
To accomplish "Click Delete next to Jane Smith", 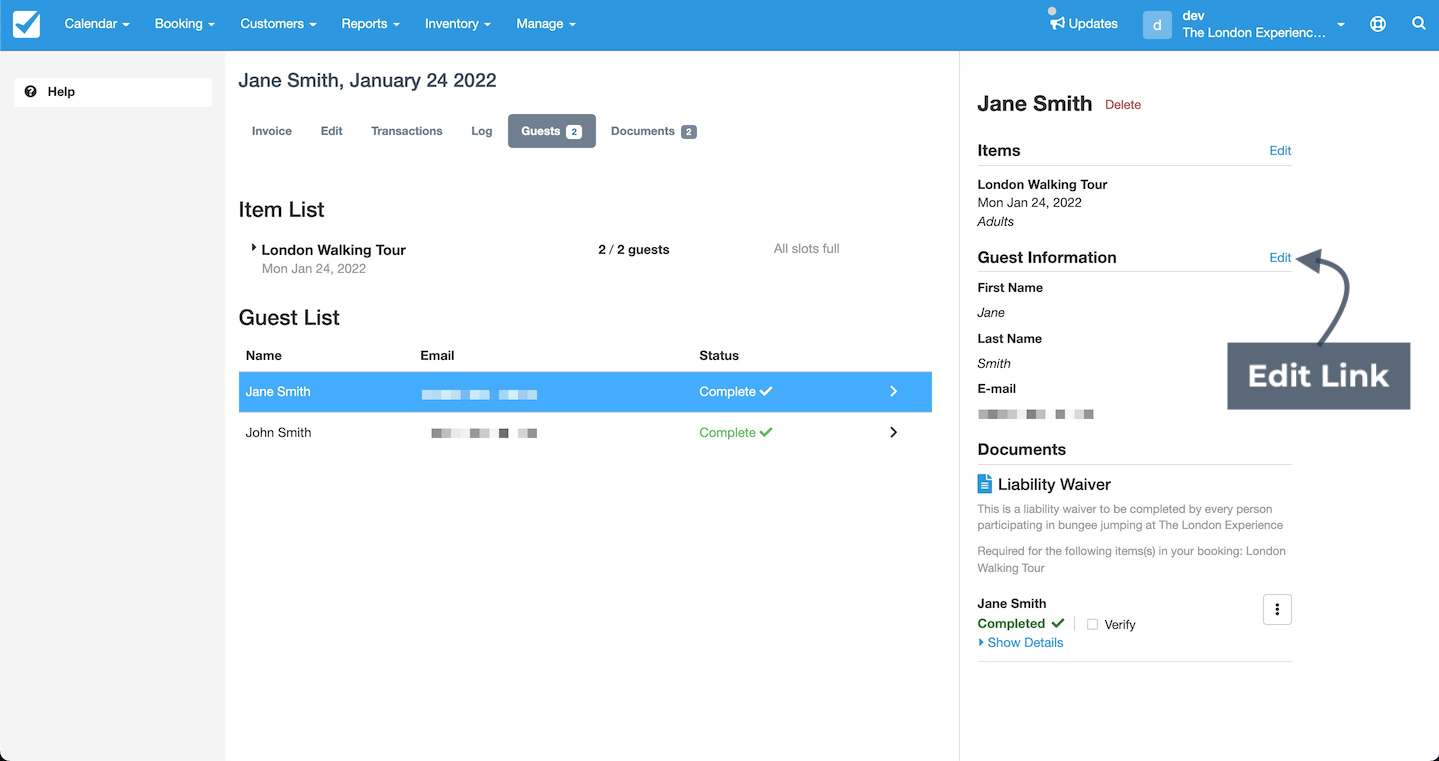I will pyautogui.click(x=1123, y=105).
